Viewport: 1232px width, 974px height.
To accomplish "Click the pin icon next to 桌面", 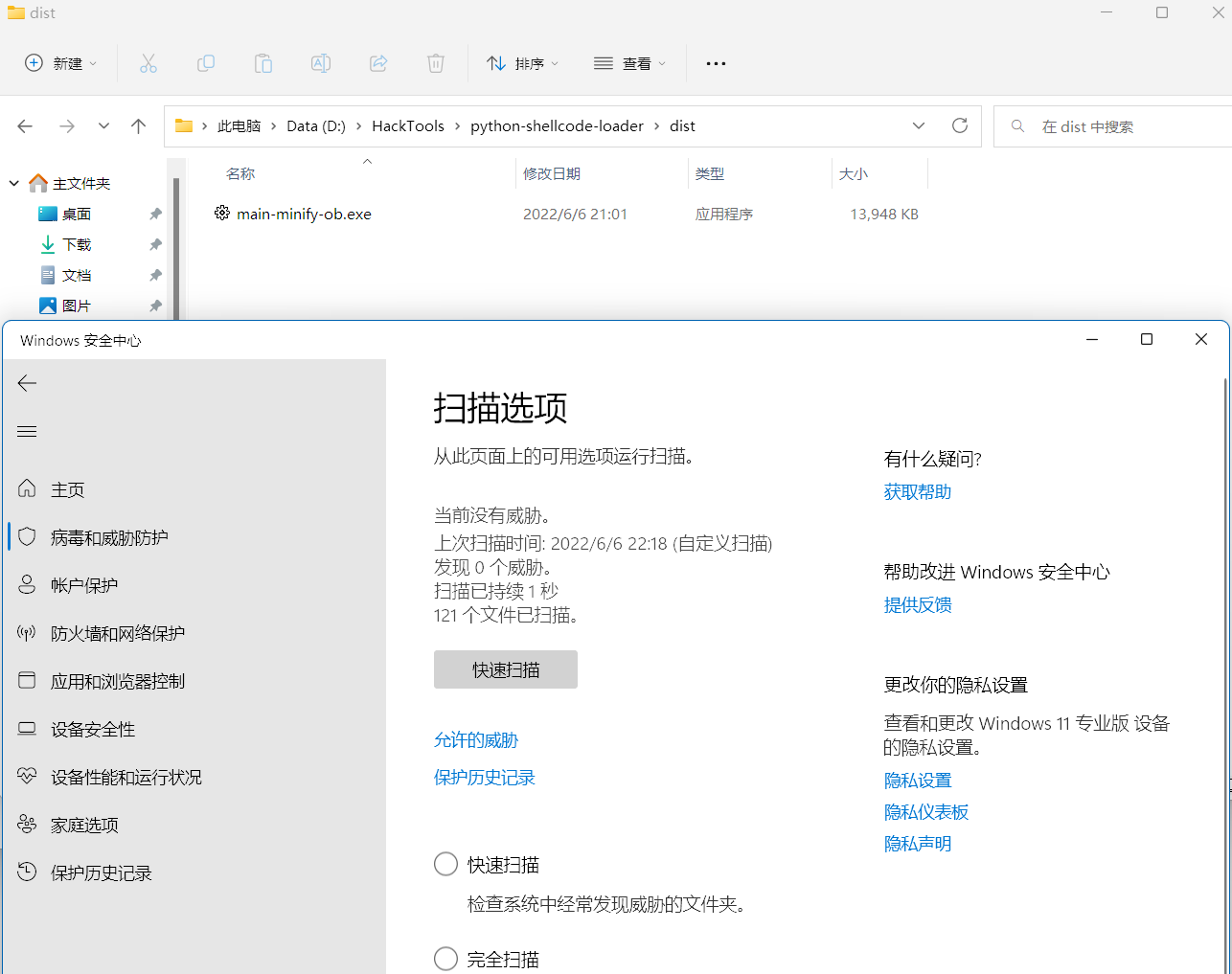I will [x=155, y=215].
